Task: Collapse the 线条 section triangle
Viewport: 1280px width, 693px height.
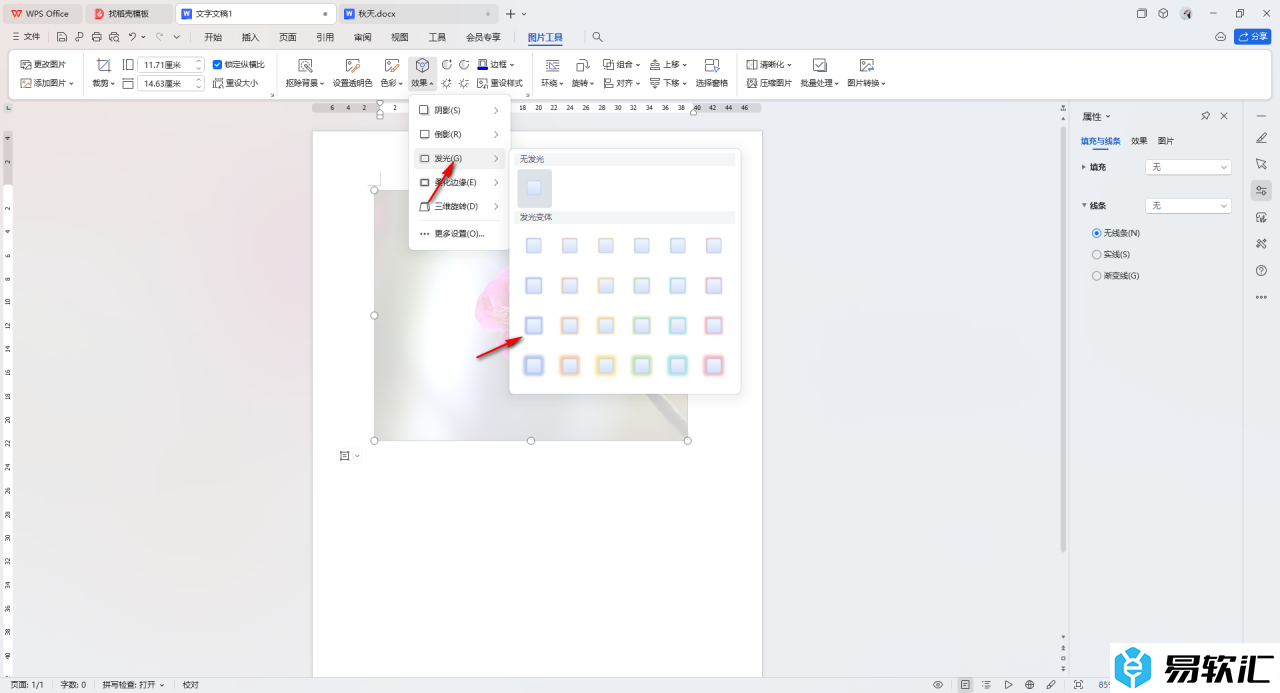Action: click(x=1084, y=205)
